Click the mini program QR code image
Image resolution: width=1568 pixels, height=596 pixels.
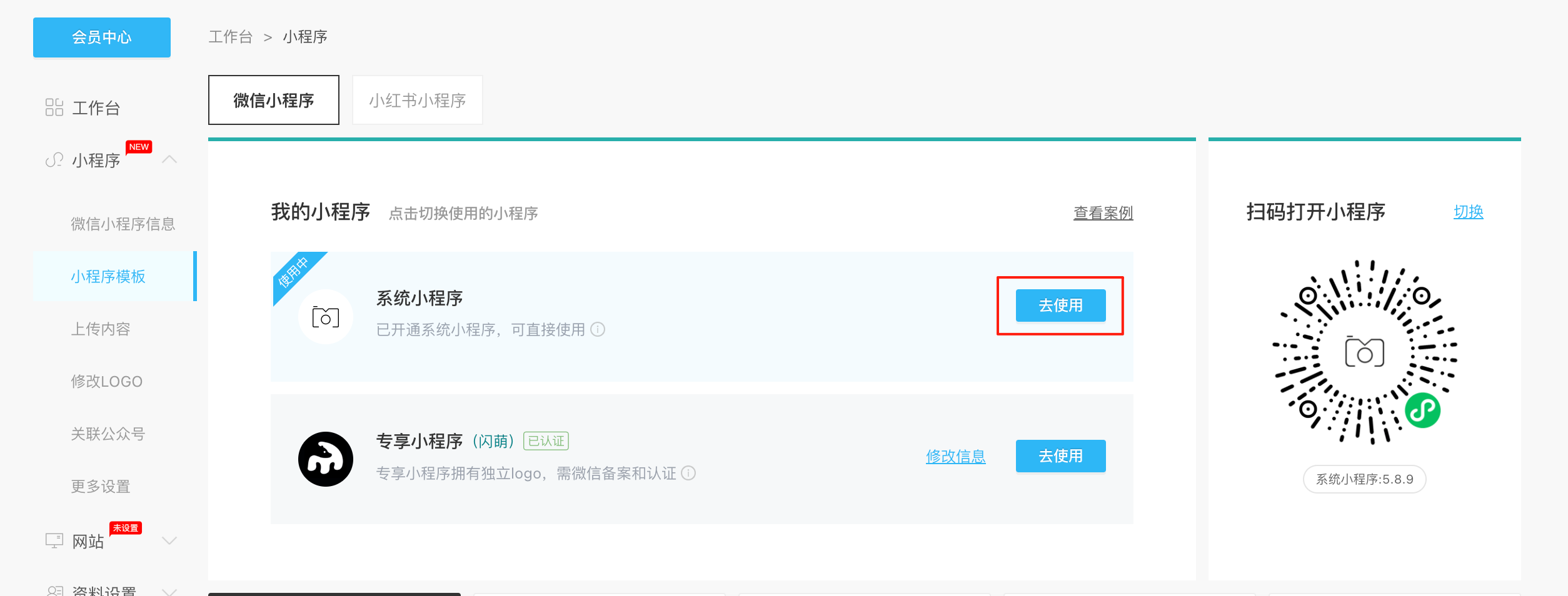pos(1365,352)
